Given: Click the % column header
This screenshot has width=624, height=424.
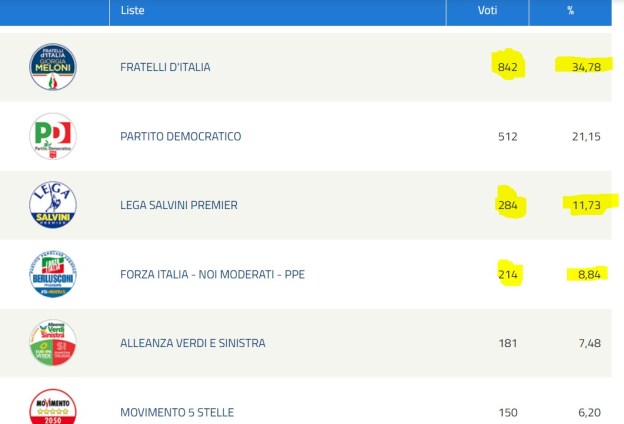Looking at the screenshot, I should pos(570,10).
